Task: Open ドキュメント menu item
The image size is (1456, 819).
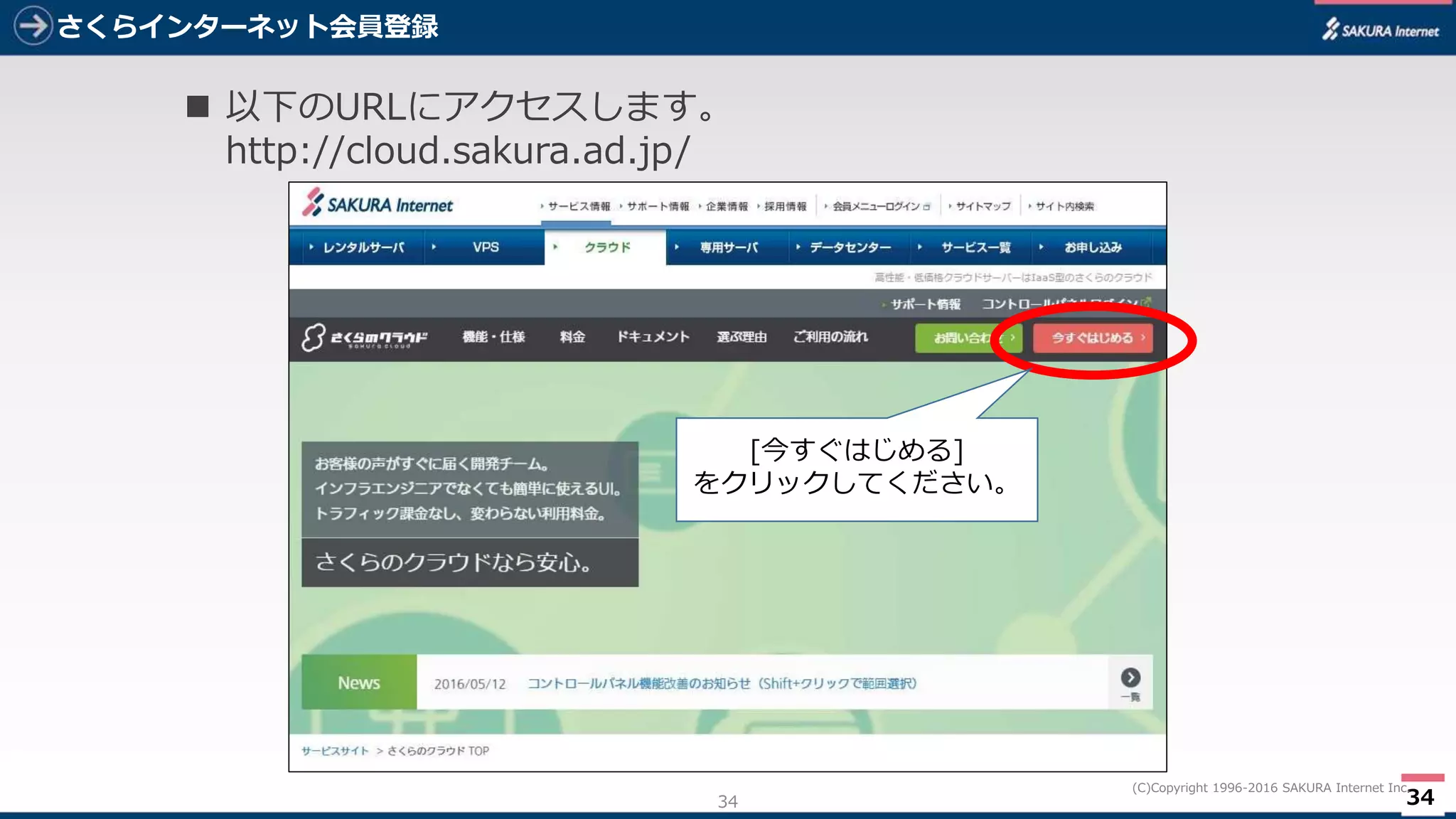Action: tap(653, 337)
